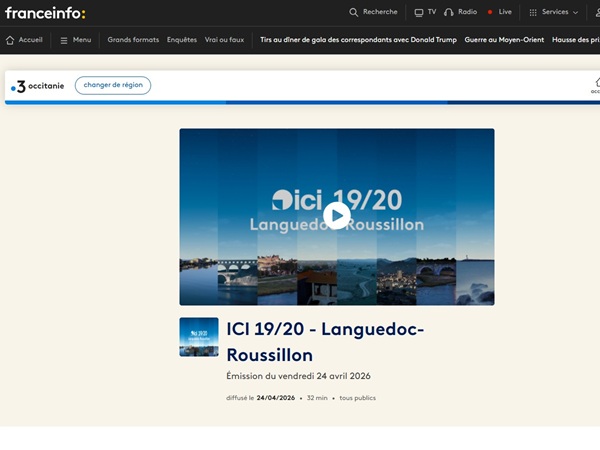Open Guerre au Moyen-Orient topic
This screenshot has width=600, height=450.
(x=504, y=40)
